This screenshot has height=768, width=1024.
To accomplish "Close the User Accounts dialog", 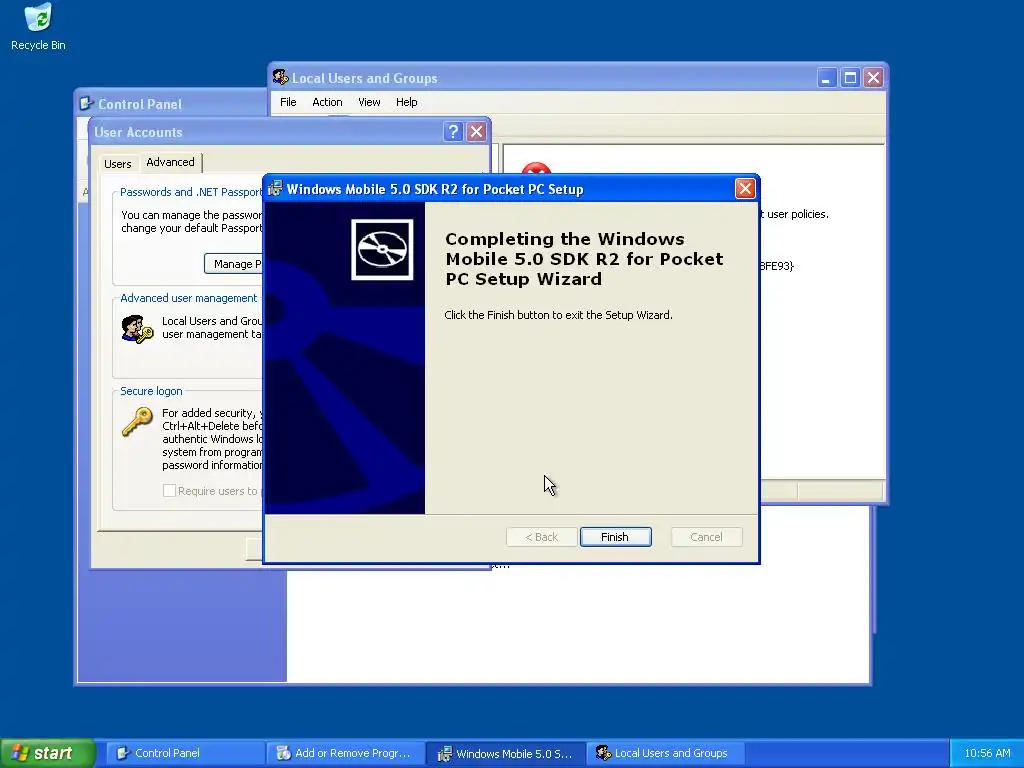I will pyautogui.click(x=477, y=132).
